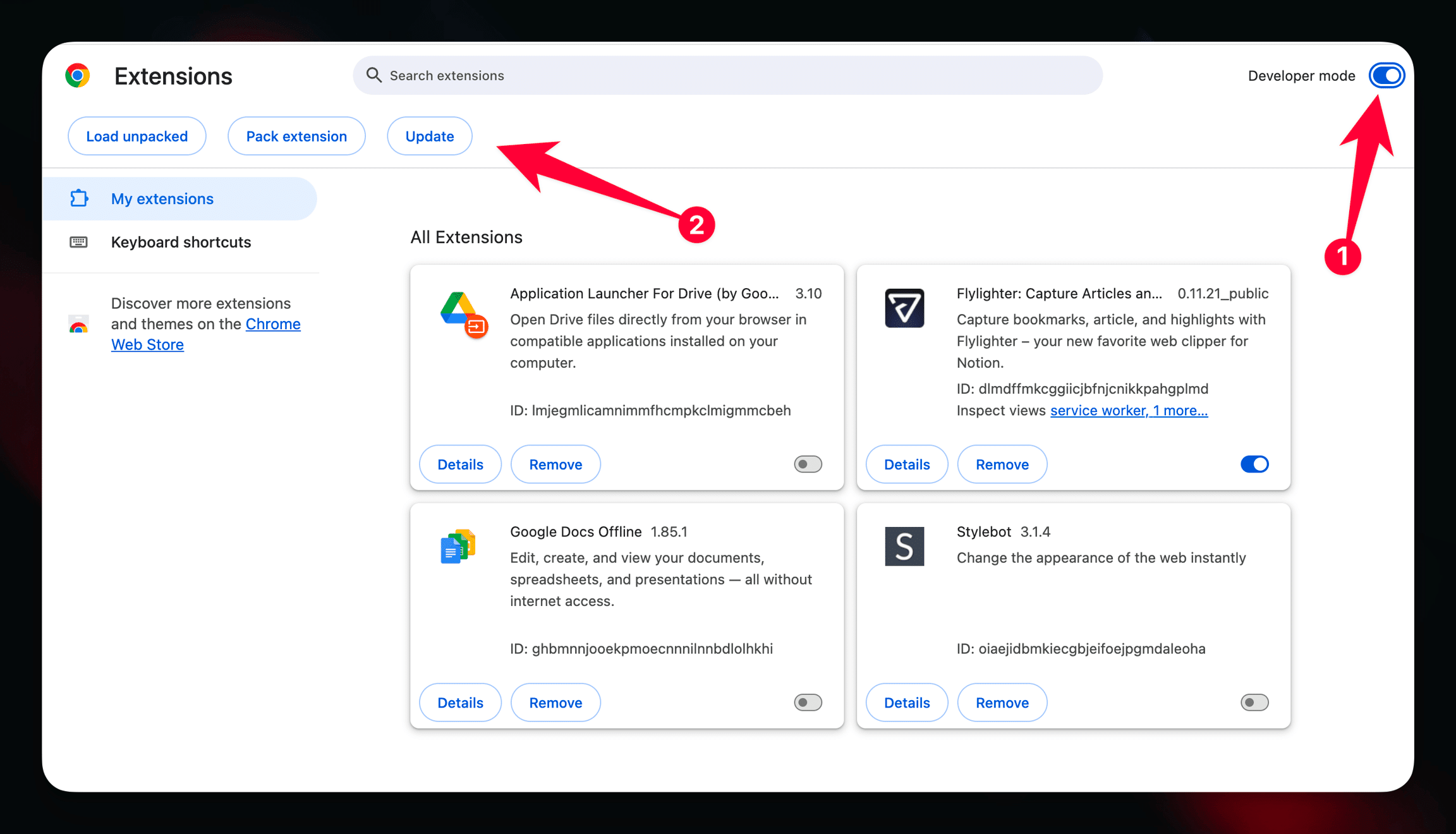Viewport: 1456px width, 834px height.
Task: Open Chrome Web Store link
Action: point(272,324)
